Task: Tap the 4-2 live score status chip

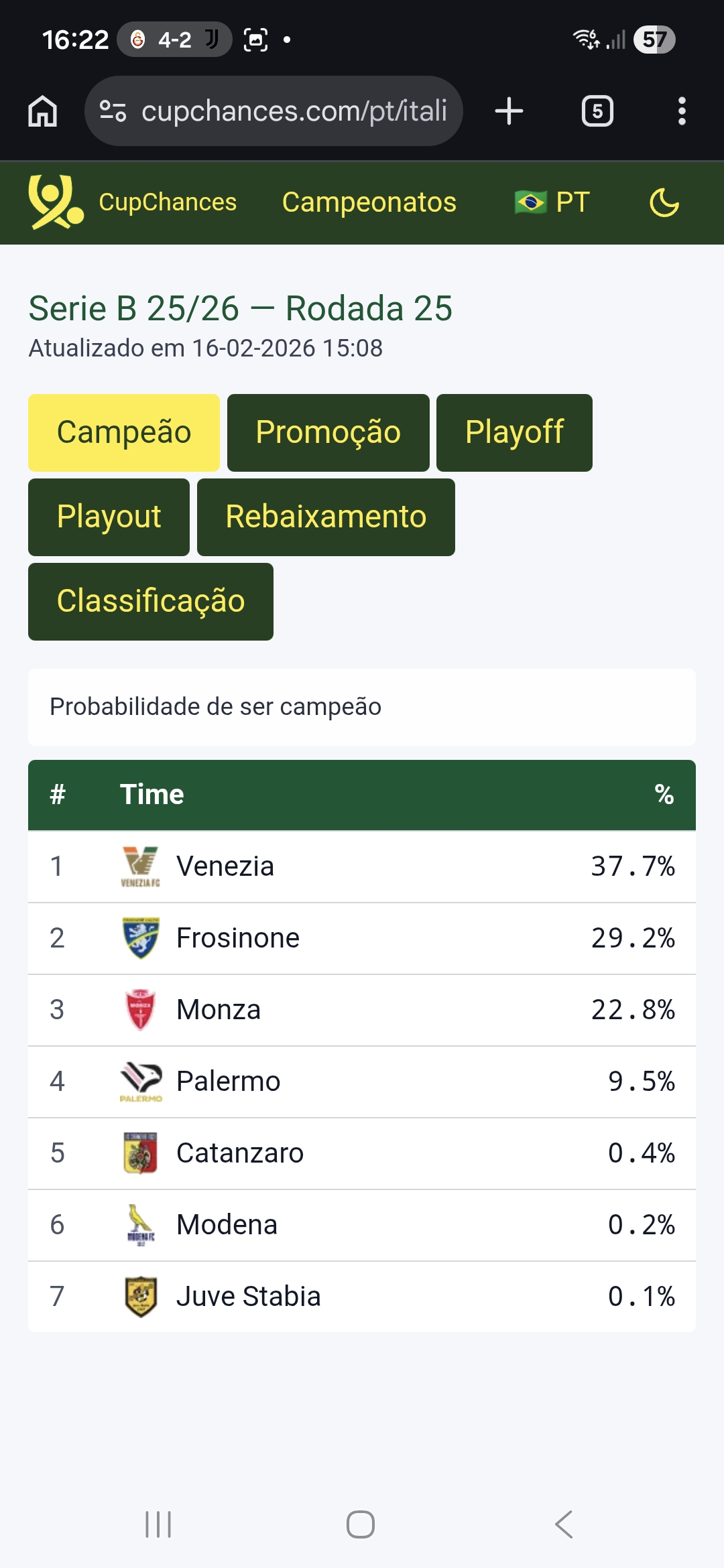Action: [175, 40]
